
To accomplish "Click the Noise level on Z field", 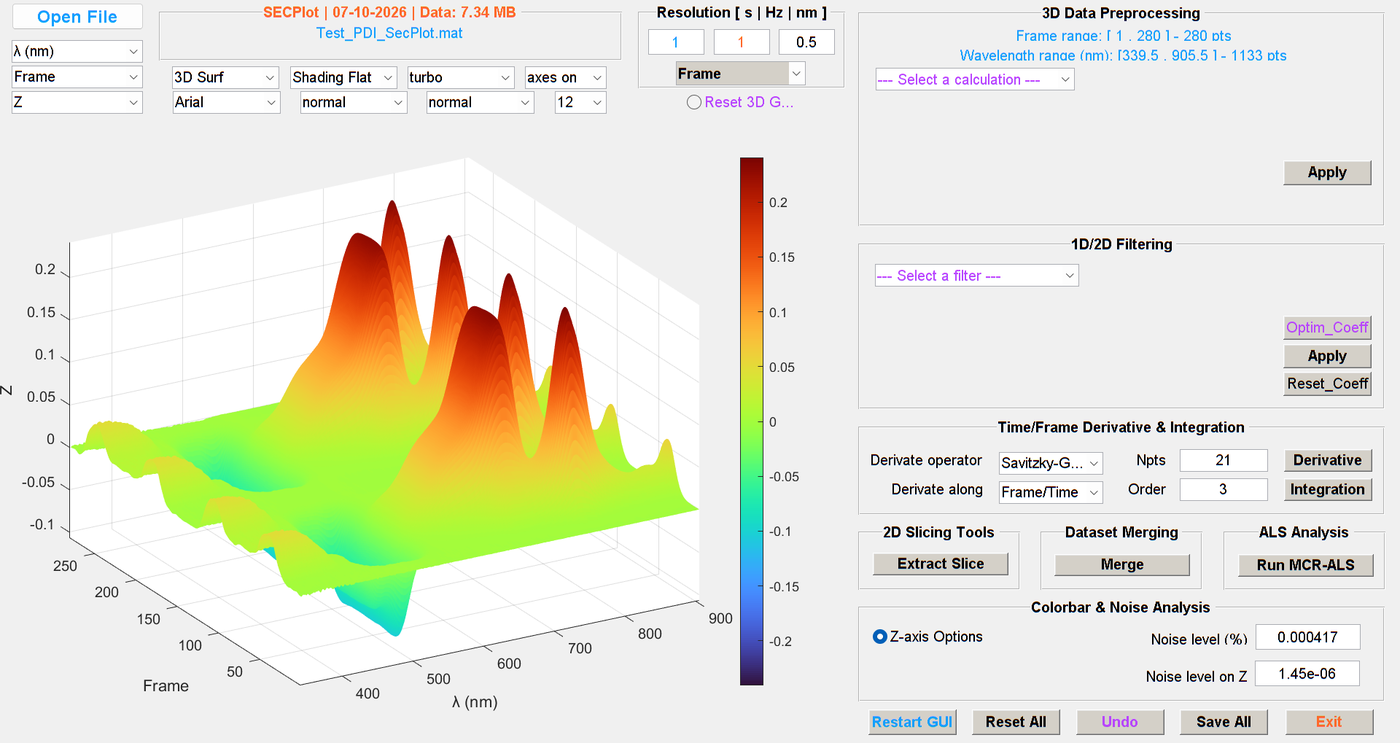I will pyautogui.click(x=1308, y=673).
